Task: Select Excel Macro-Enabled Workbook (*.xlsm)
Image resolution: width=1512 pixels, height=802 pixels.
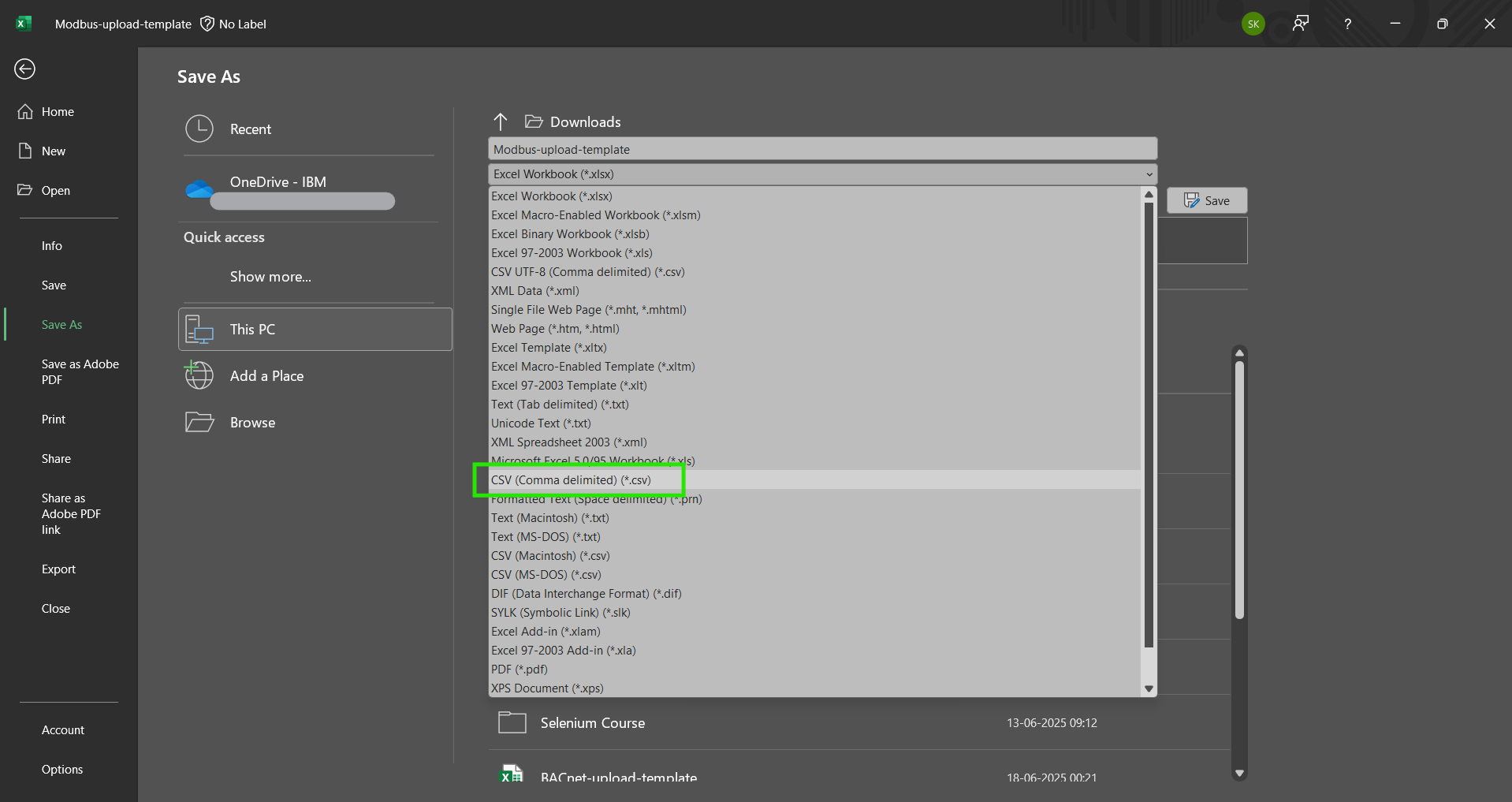Action: pyautogui.click(x=814, y=215)
